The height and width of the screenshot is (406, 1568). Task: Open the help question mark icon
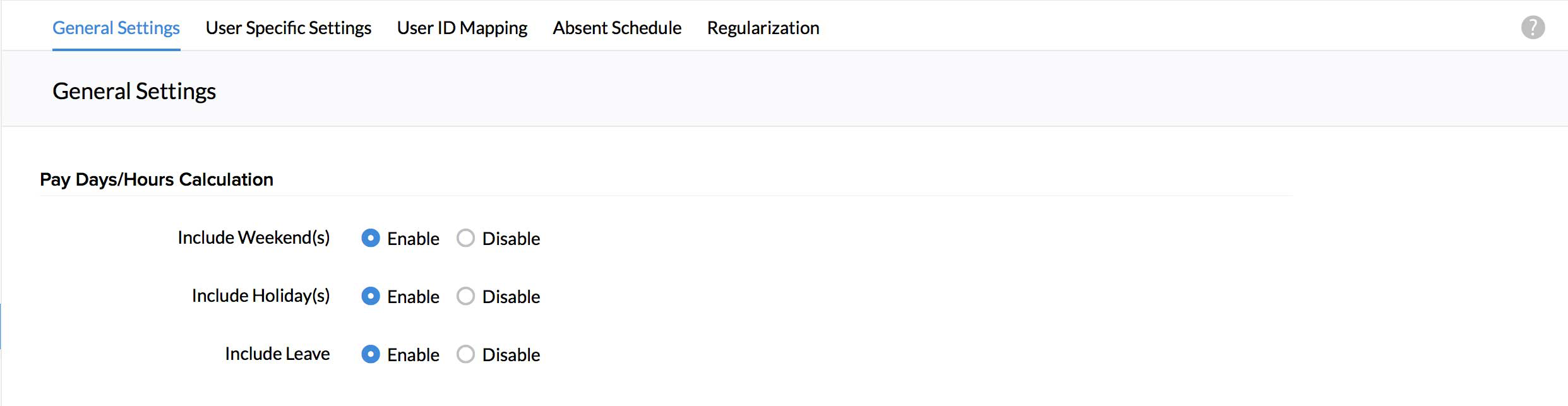tap(1532, 28)
